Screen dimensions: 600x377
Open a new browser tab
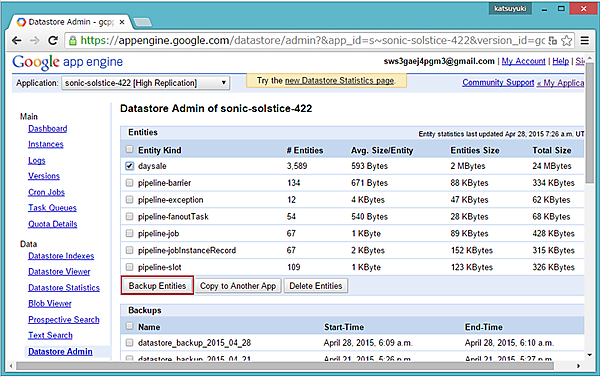tap(142, 23)
